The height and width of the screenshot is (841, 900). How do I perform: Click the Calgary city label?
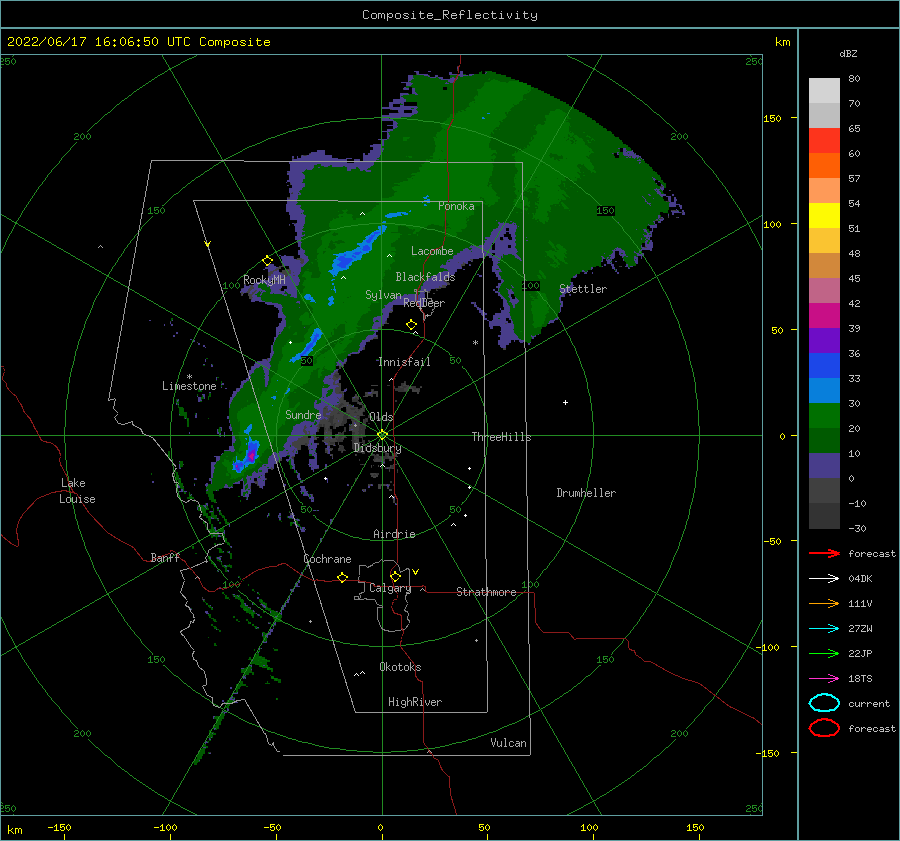tap(390, 588)
